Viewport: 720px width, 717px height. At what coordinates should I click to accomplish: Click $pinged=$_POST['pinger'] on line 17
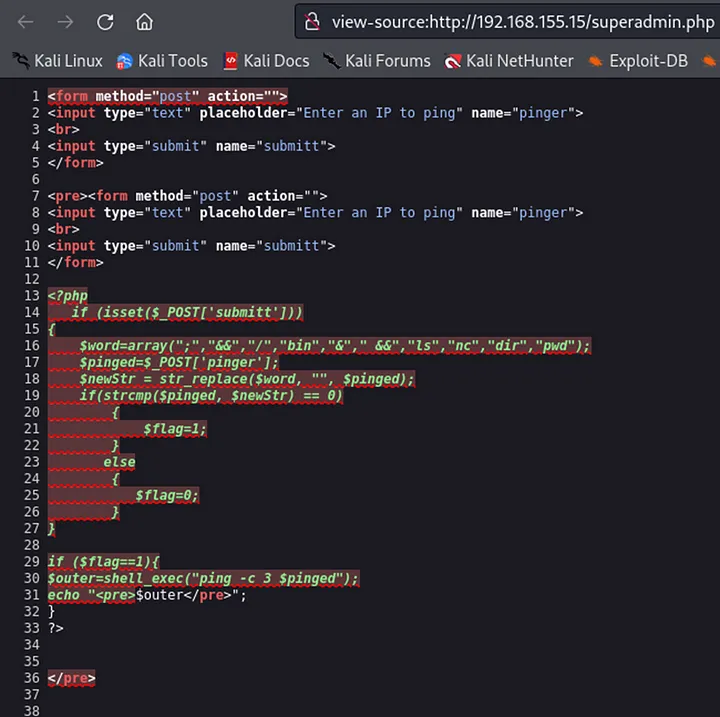pos(179,362)
